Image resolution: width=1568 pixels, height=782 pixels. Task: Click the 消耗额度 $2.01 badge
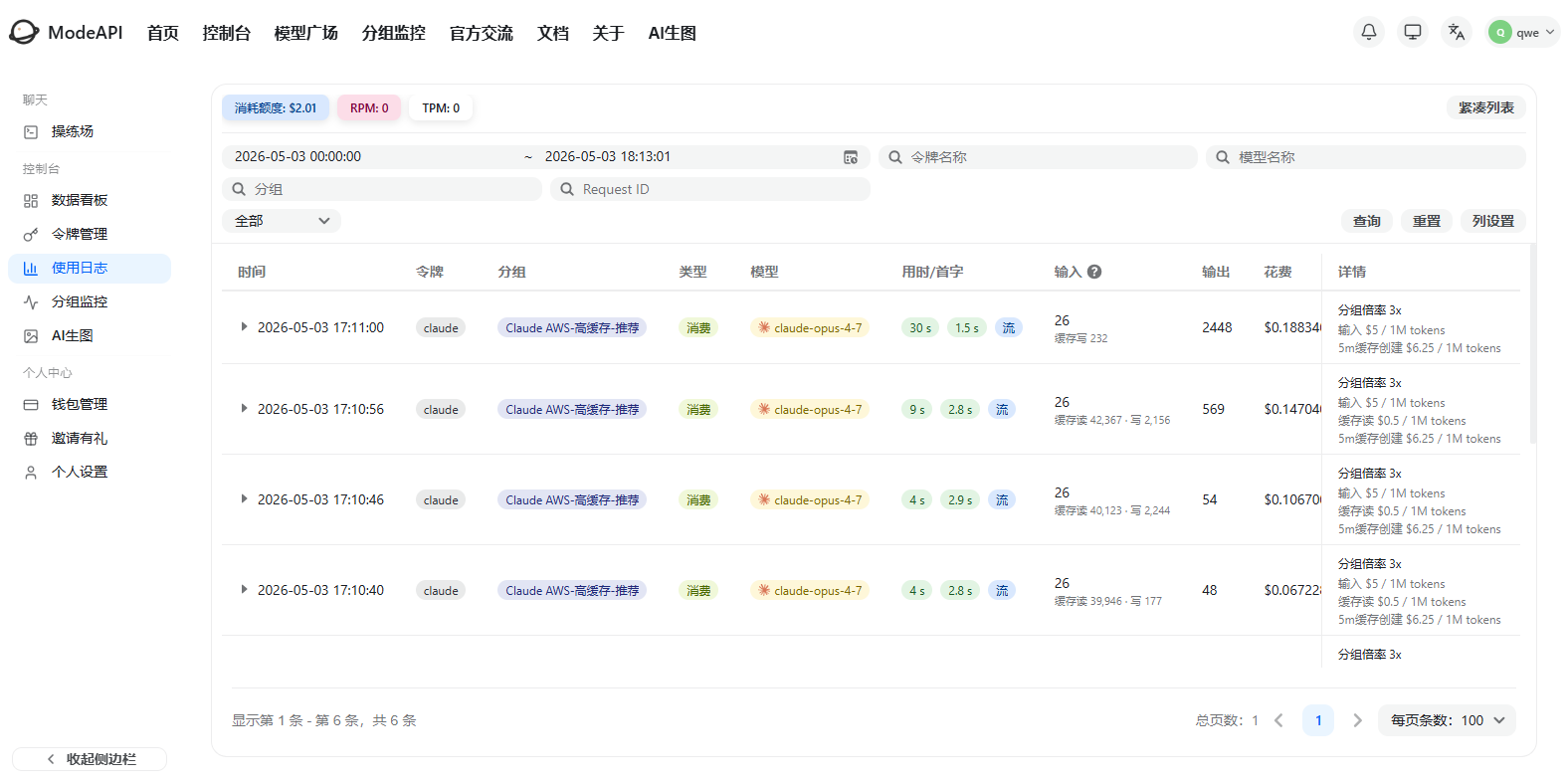pos(276,107)
